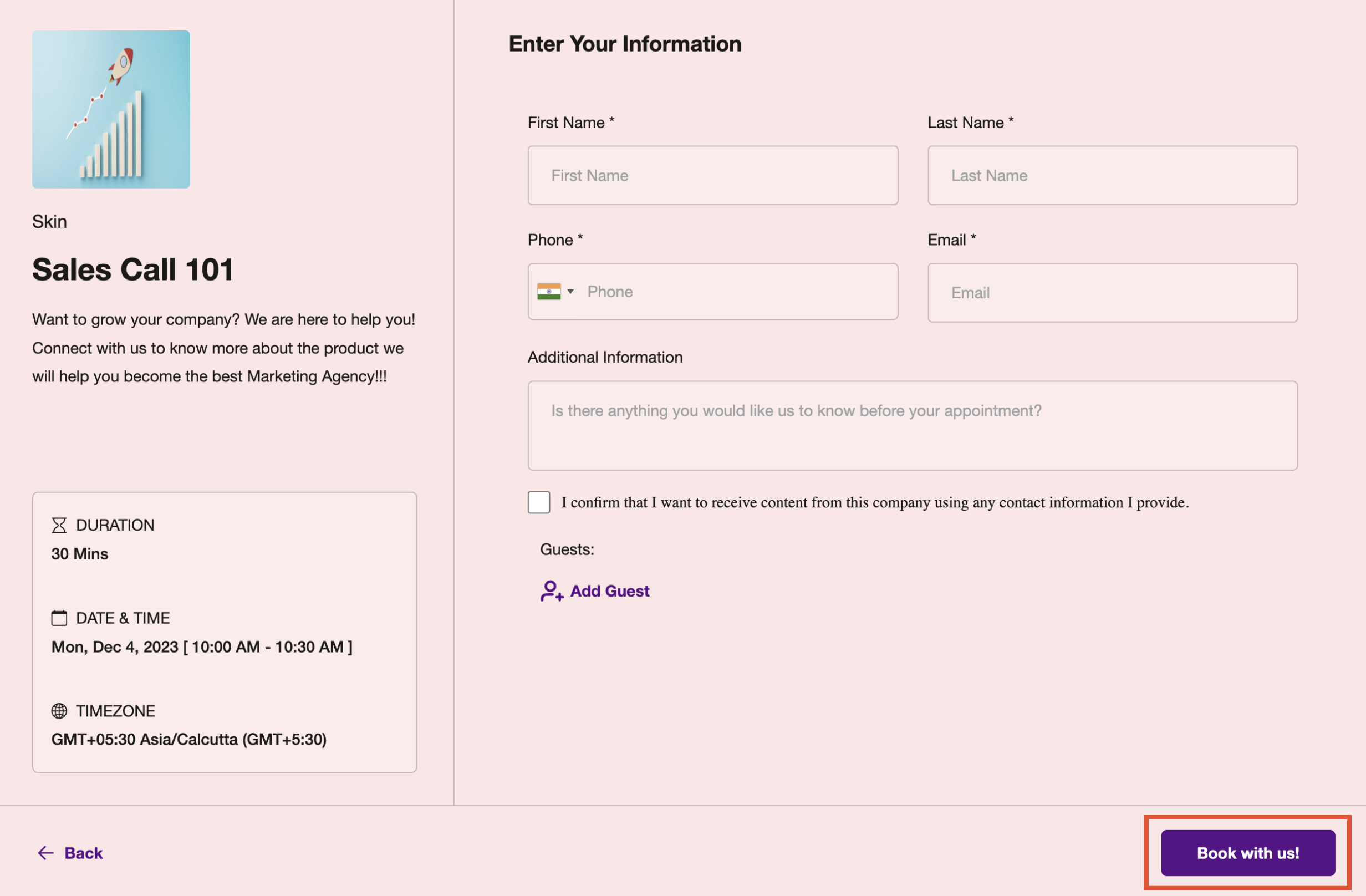The height and width of the screenshot is (896, 1366).
Task: Click the date and time value text
Action: (201, 647)
